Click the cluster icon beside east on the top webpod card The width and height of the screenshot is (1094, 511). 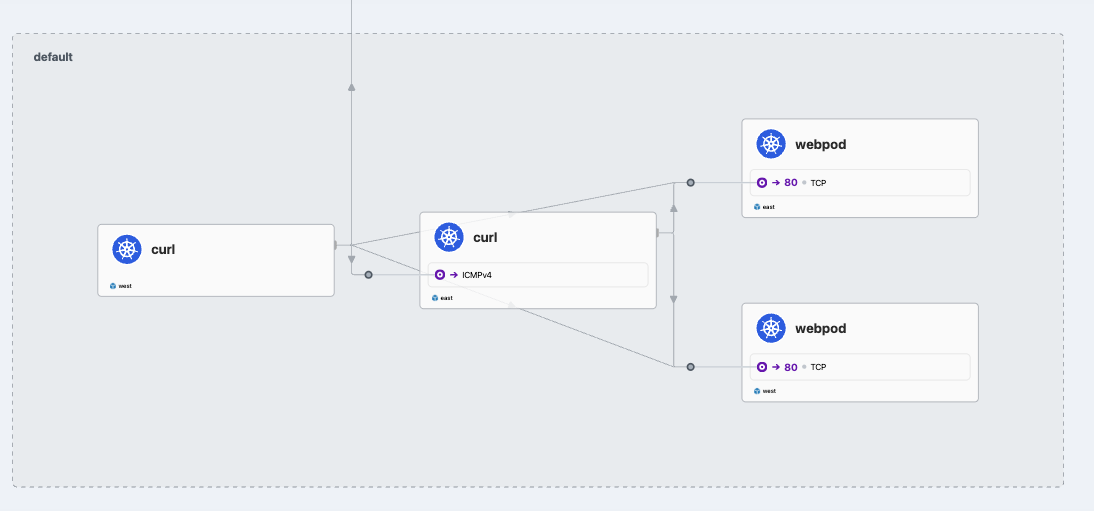pyautogui.click(x=757, y=207)
